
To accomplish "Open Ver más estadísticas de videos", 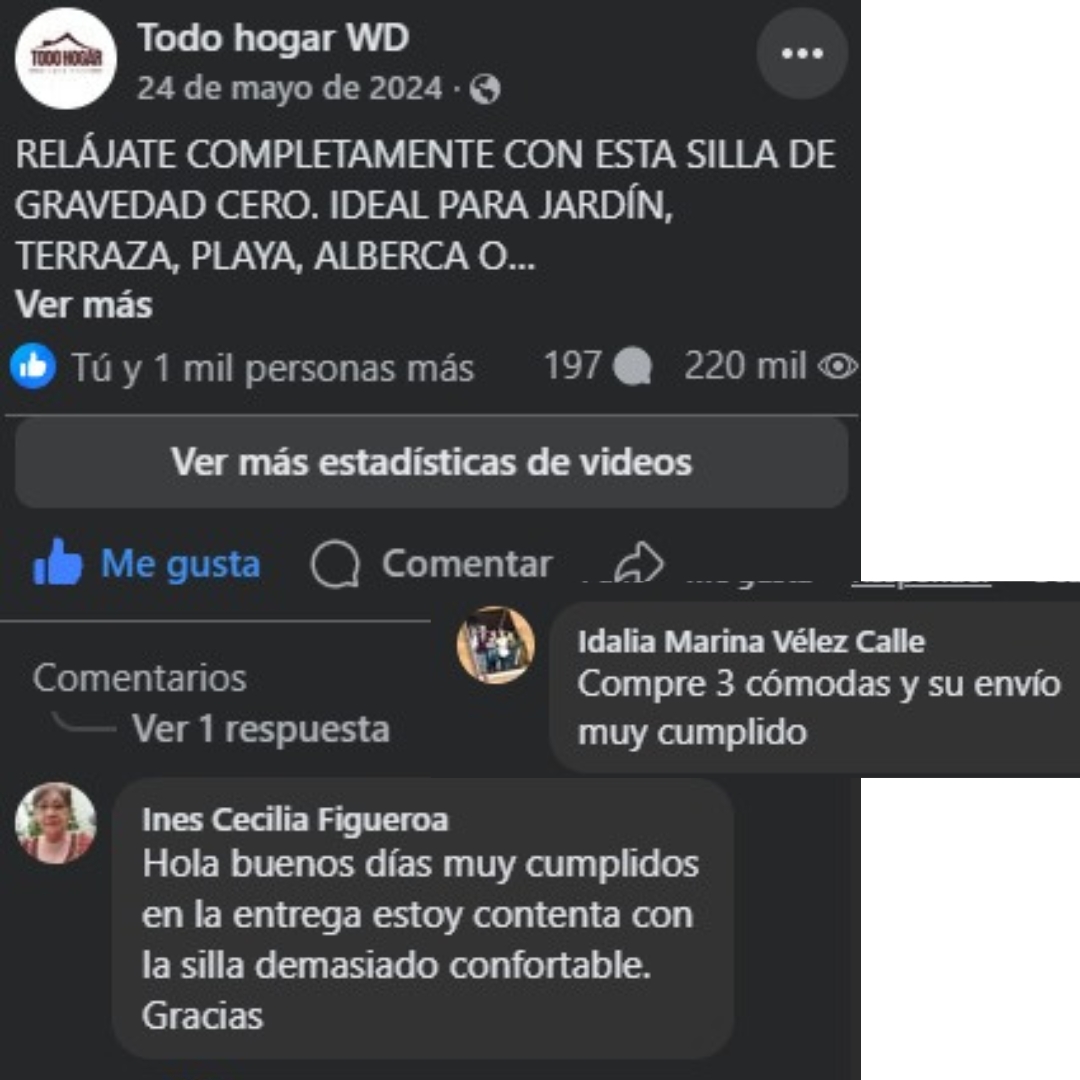I will [x=431, y=462].
